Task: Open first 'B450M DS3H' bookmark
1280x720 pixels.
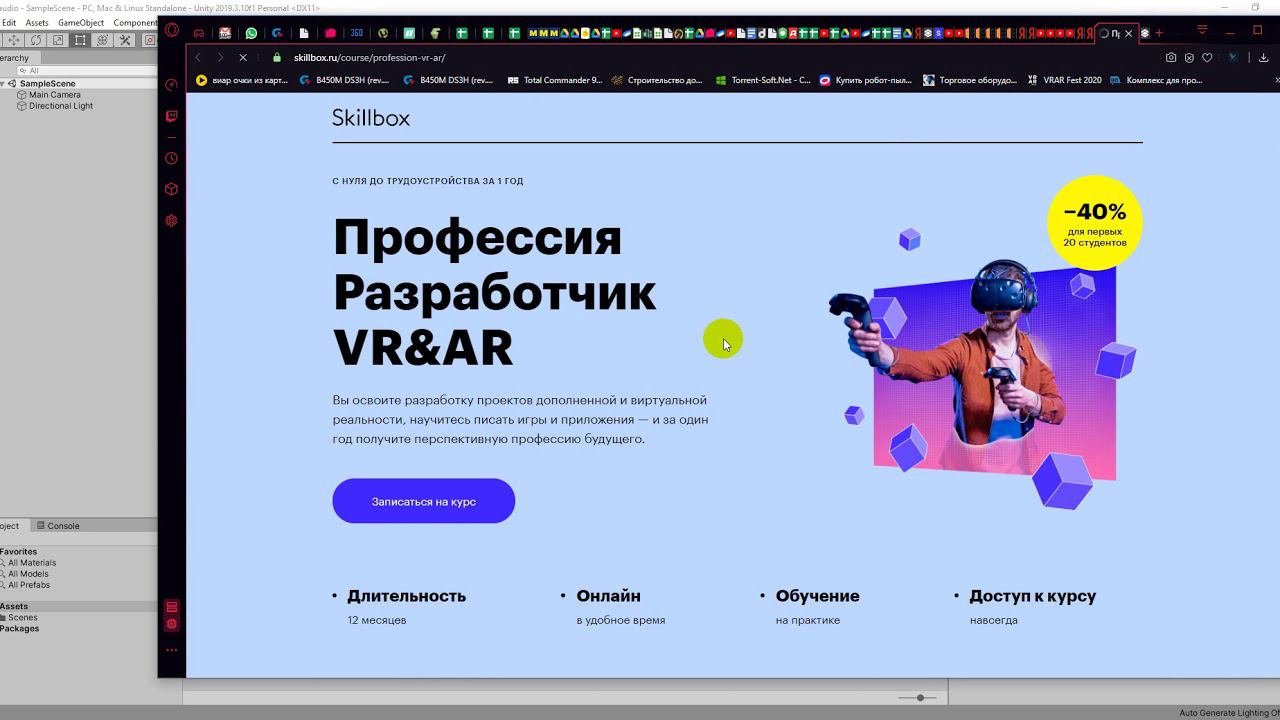Action: pos(345,80)
